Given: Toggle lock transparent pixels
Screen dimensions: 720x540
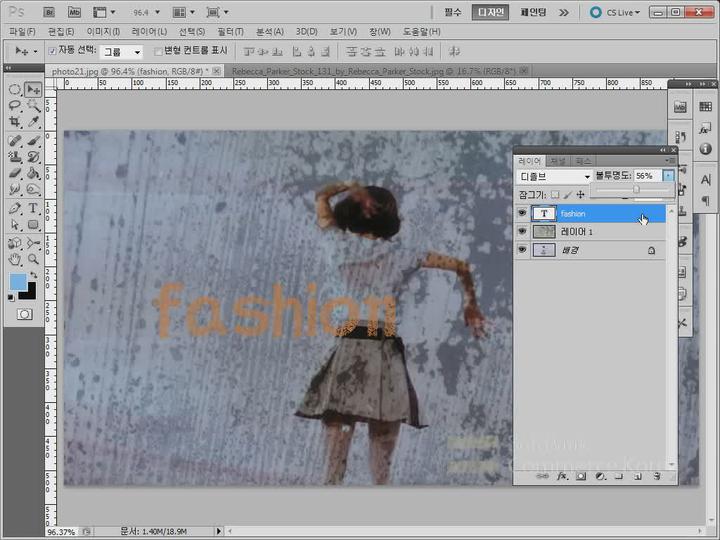Looking at the screenshot, I should point(555,195).
